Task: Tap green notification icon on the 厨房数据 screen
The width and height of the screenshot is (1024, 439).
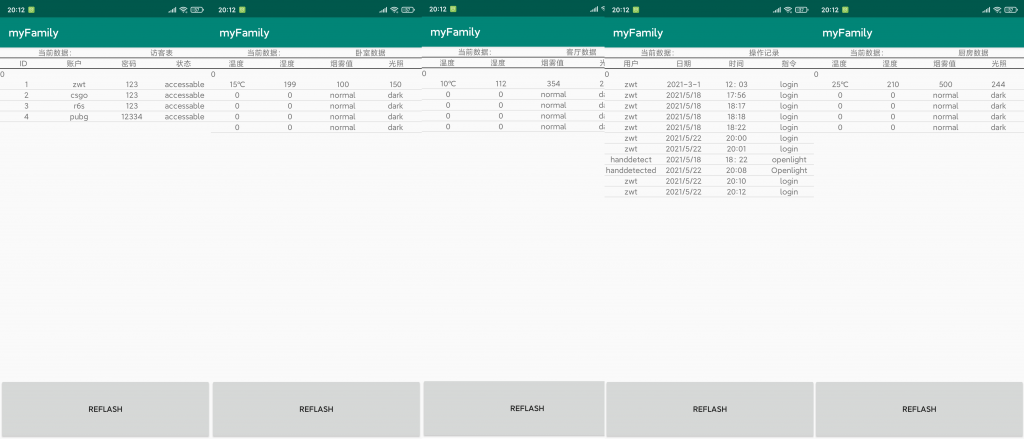Action: [846, 10]
